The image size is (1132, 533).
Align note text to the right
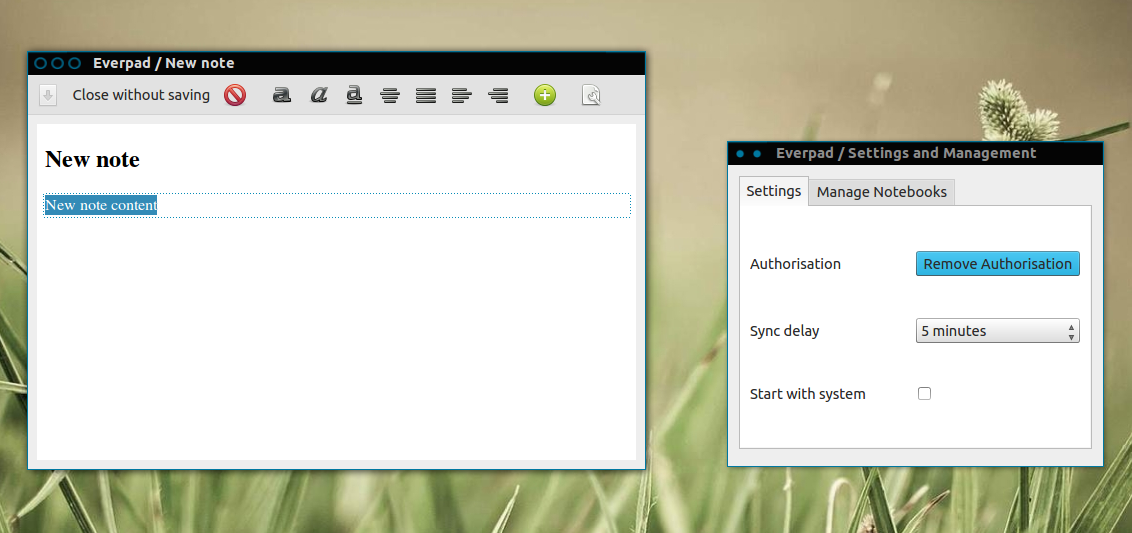498,95
